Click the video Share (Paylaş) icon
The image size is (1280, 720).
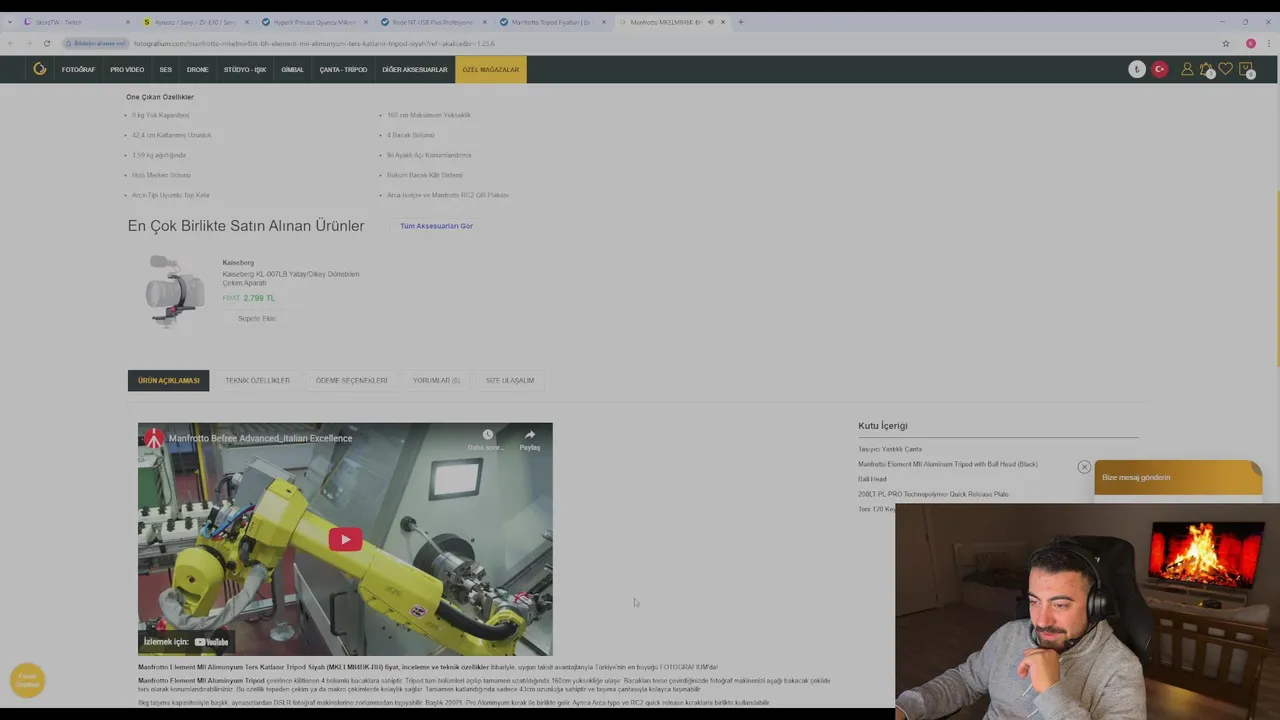530,440
